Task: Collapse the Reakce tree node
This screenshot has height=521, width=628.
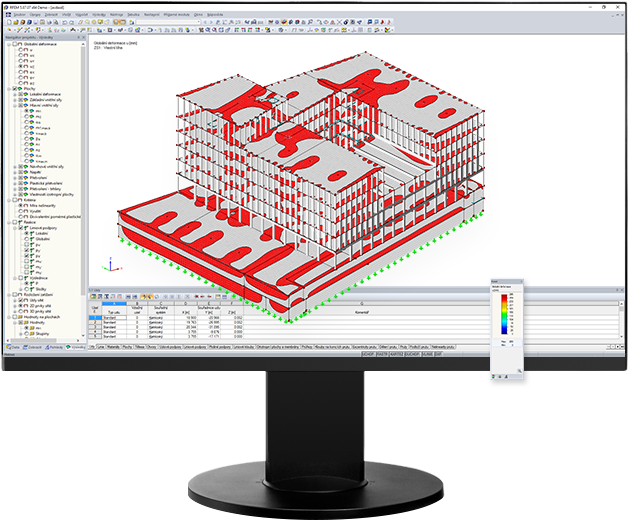Action: [9, 222]
